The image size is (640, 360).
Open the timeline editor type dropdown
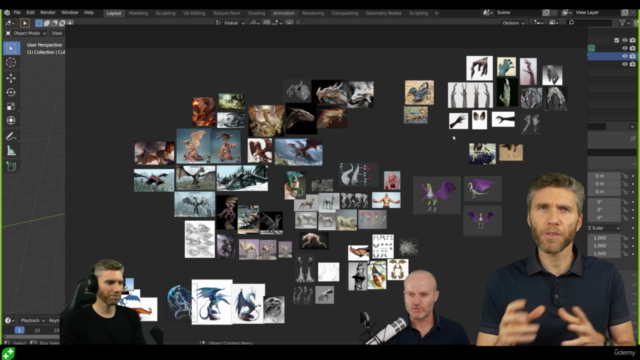click(9, 320)
